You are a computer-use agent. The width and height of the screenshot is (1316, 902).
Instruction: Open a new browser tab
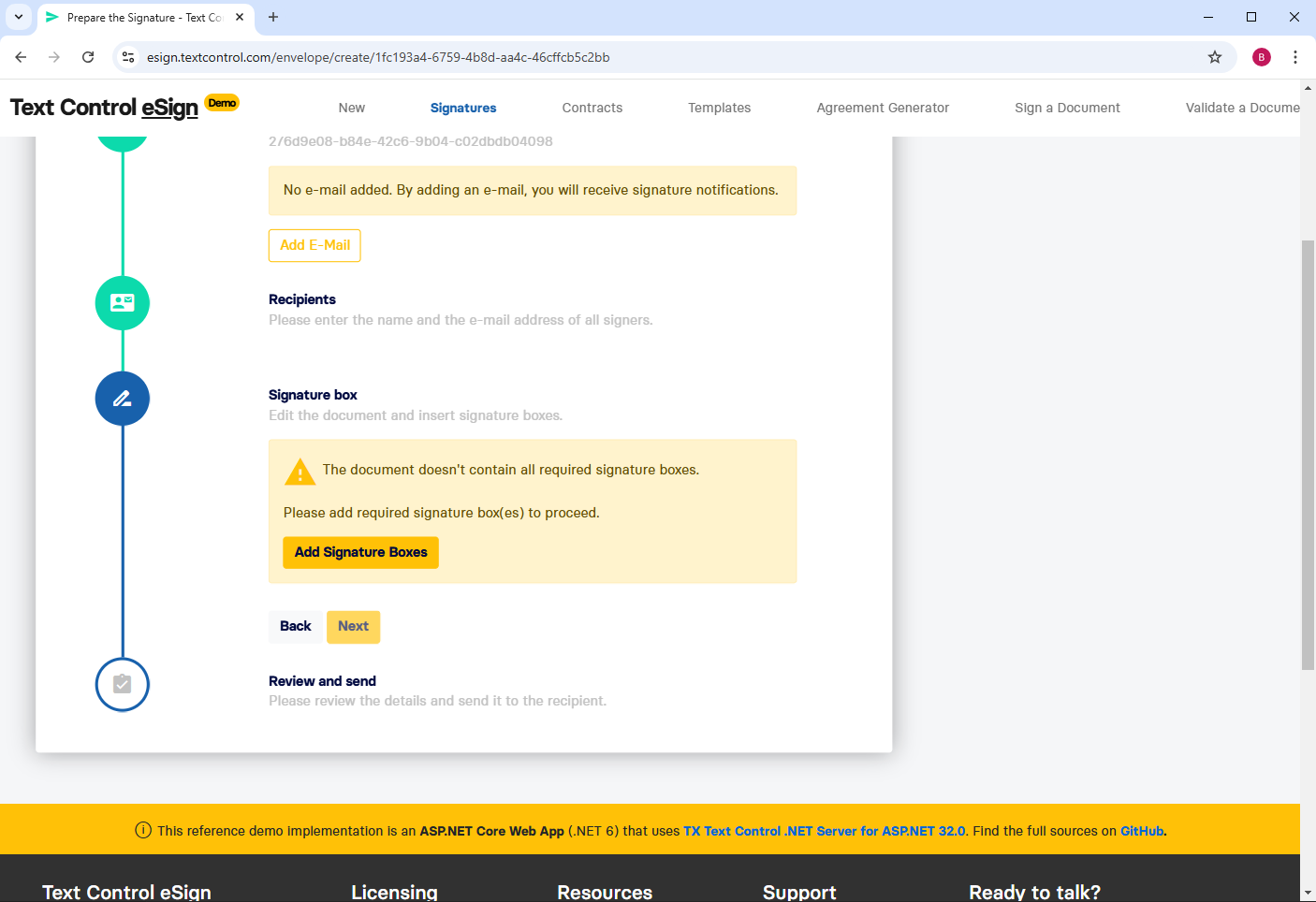click(273, 17)
